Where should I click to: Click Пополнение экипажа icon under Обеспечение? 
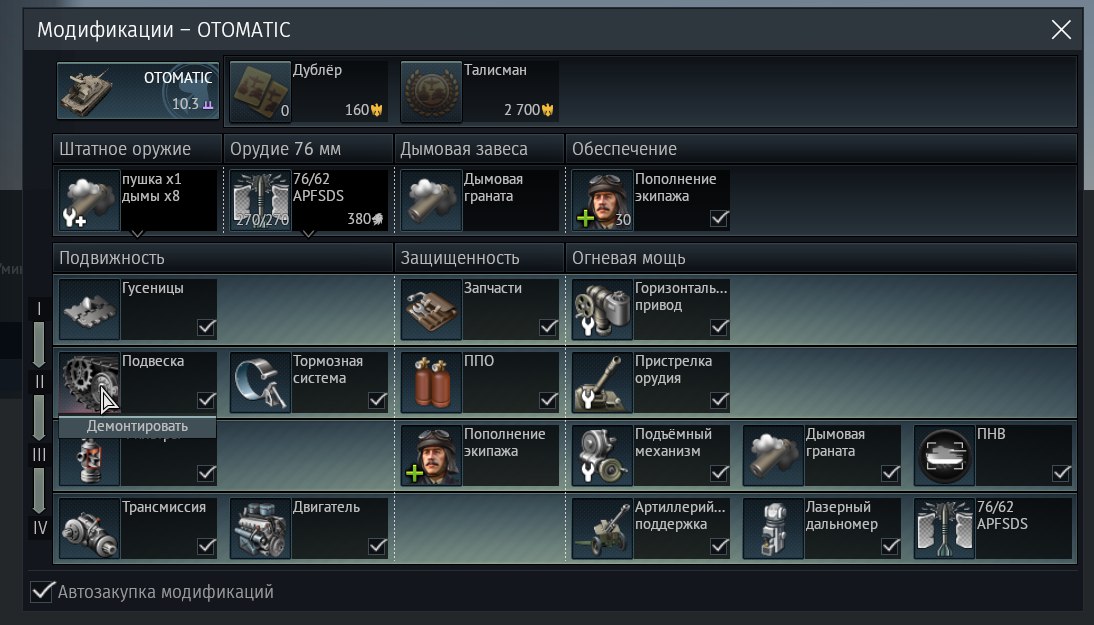(602, 200)
